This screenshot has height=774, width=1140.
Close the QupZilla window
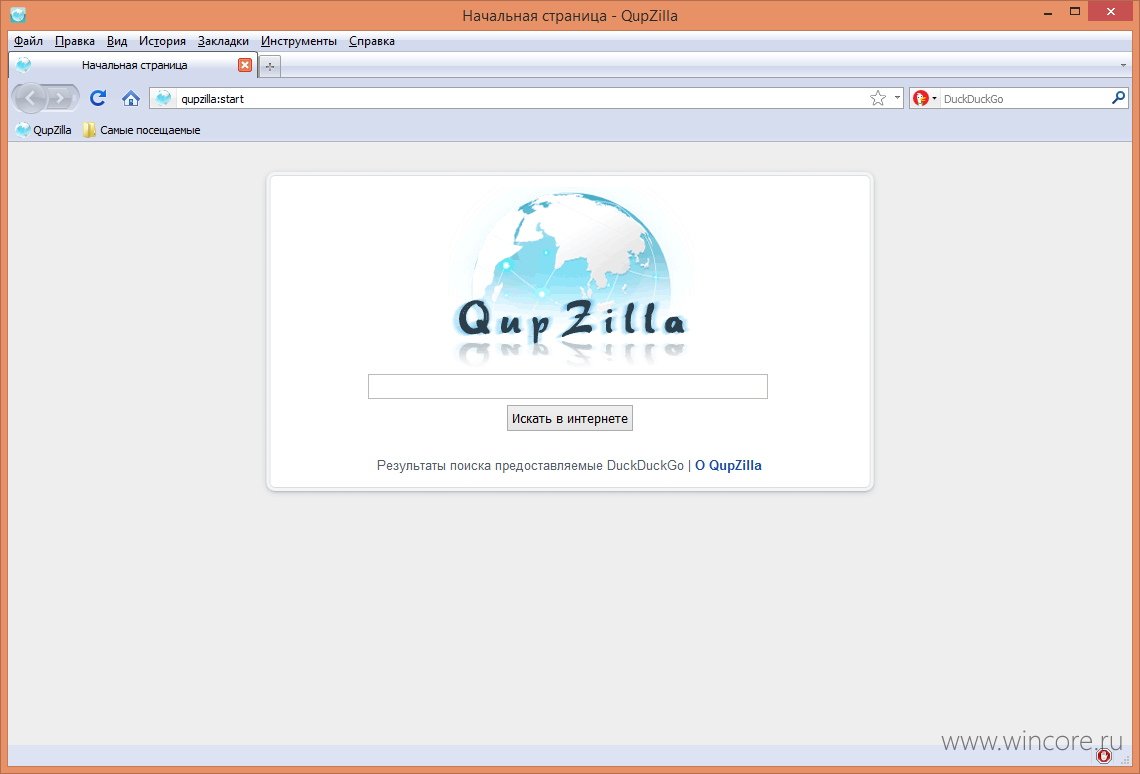tap(1111, 12)
